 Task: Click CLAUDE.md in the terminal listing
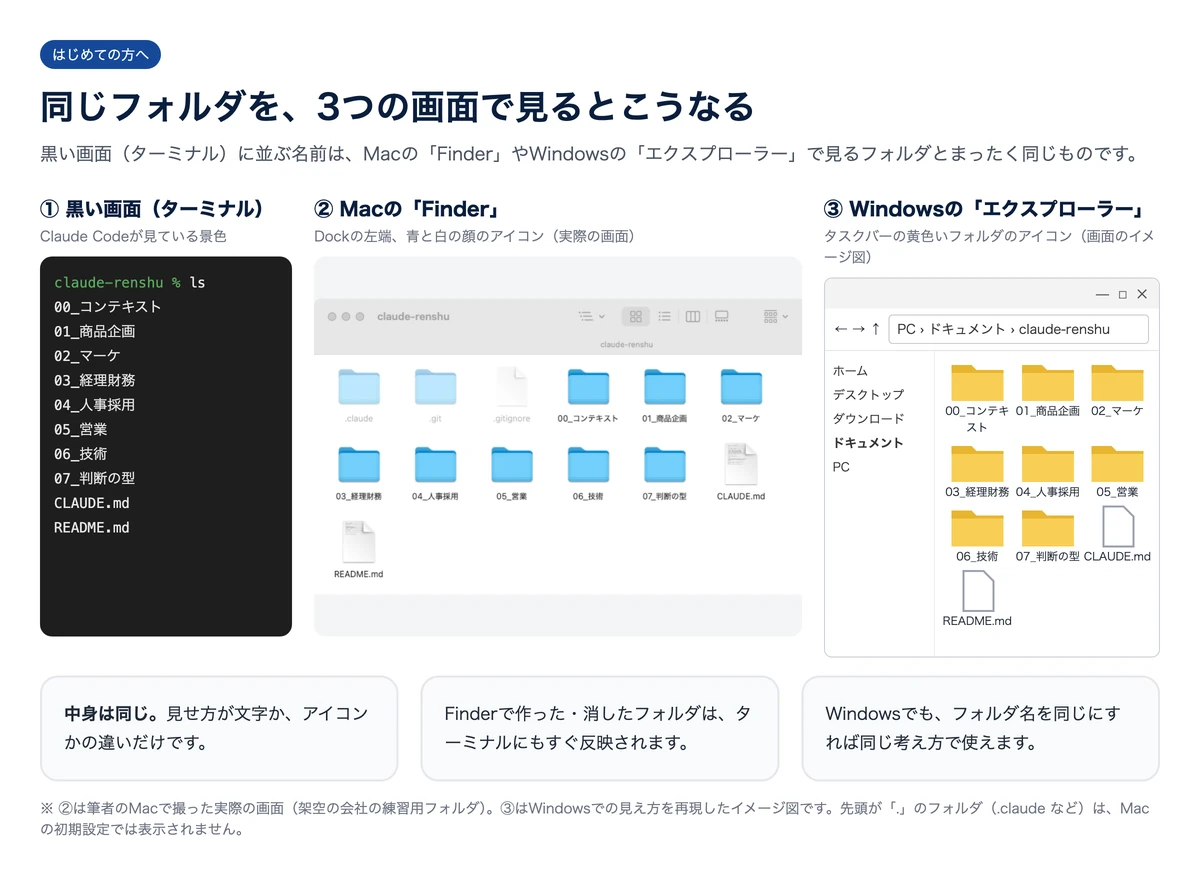pos(92,503)
